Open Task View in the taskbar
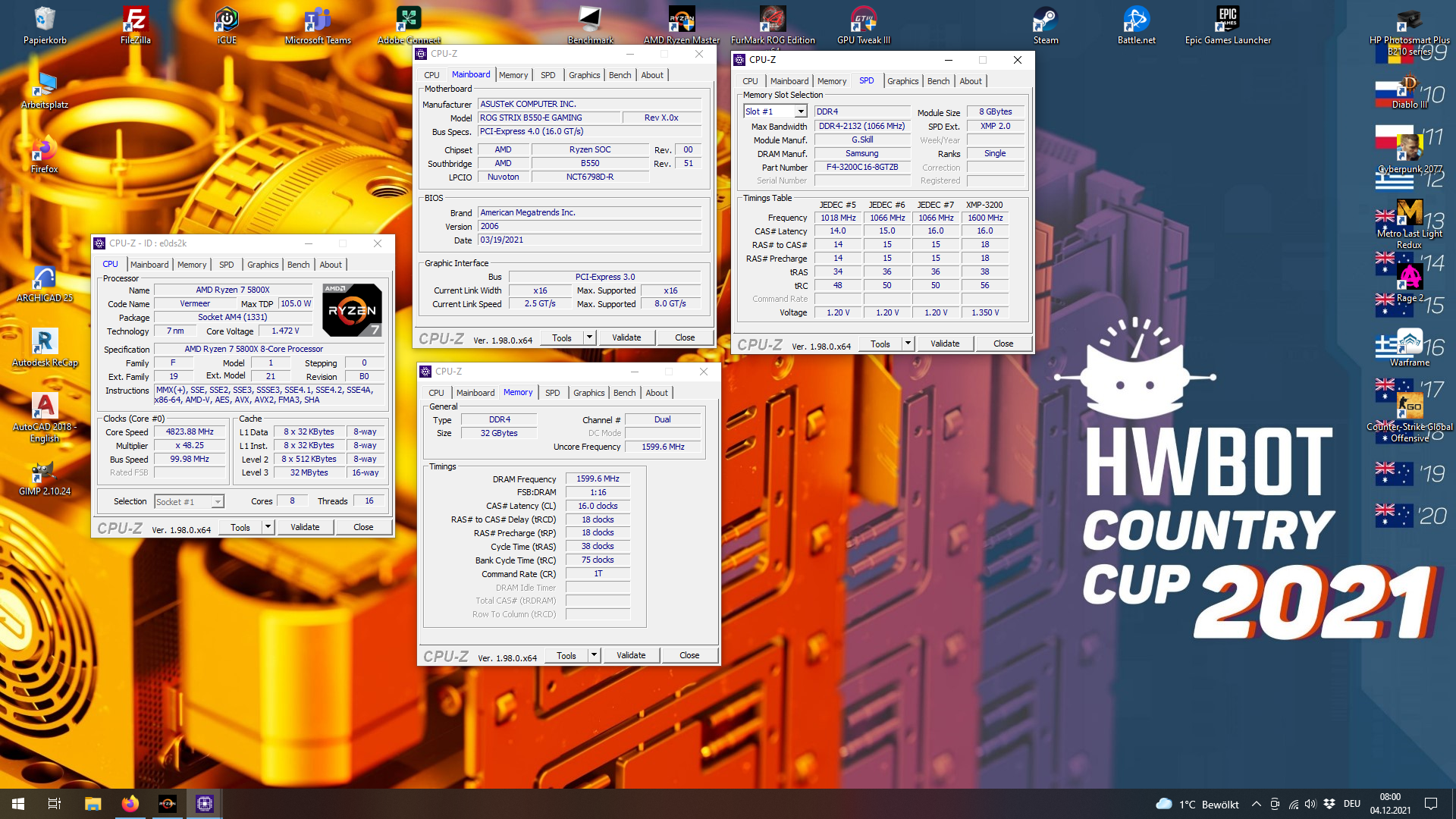Viewport: 1456px width, 819px height. pos(55,804)
